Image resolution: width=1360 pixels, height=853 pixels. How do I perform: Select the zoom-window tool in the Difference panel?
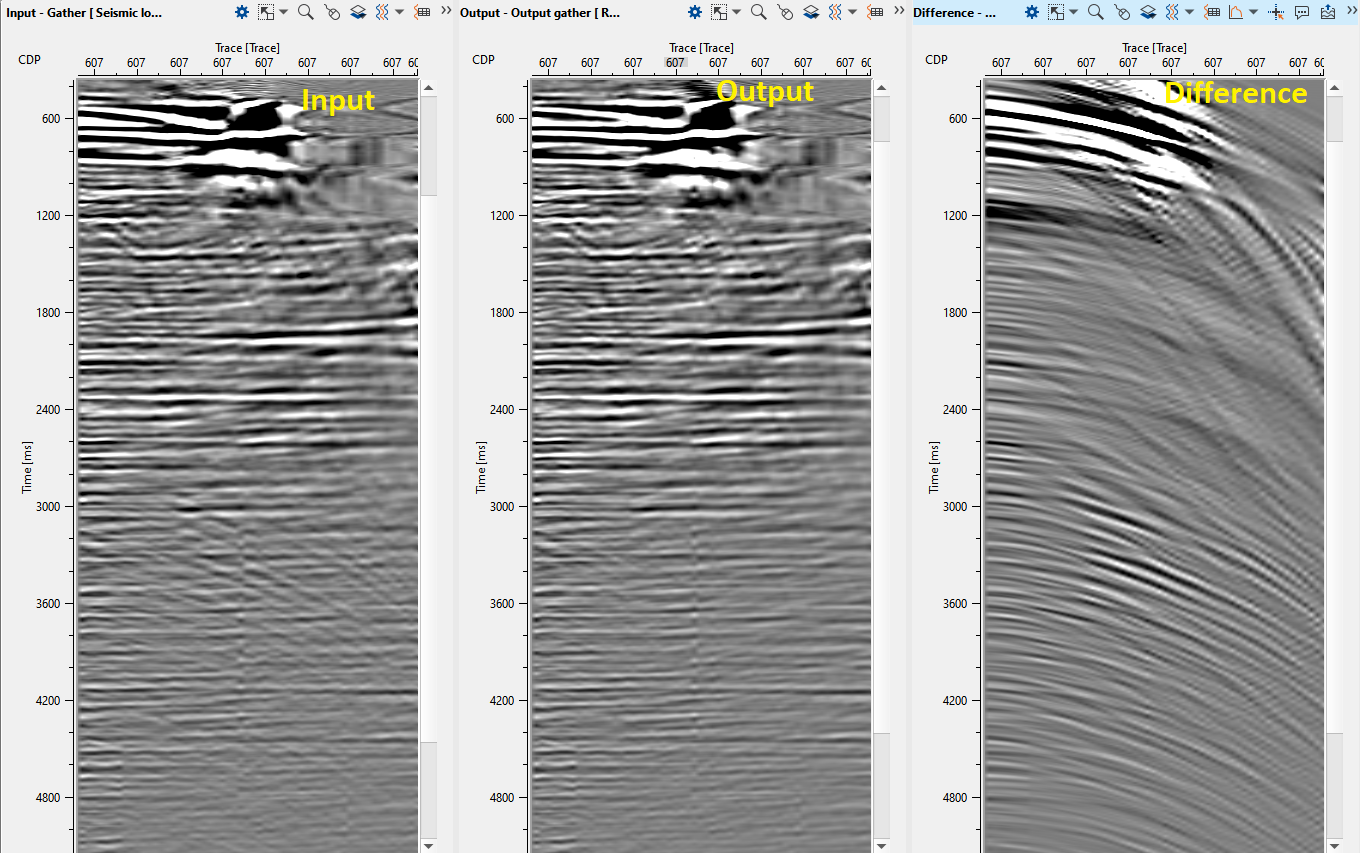[1055, 12]
